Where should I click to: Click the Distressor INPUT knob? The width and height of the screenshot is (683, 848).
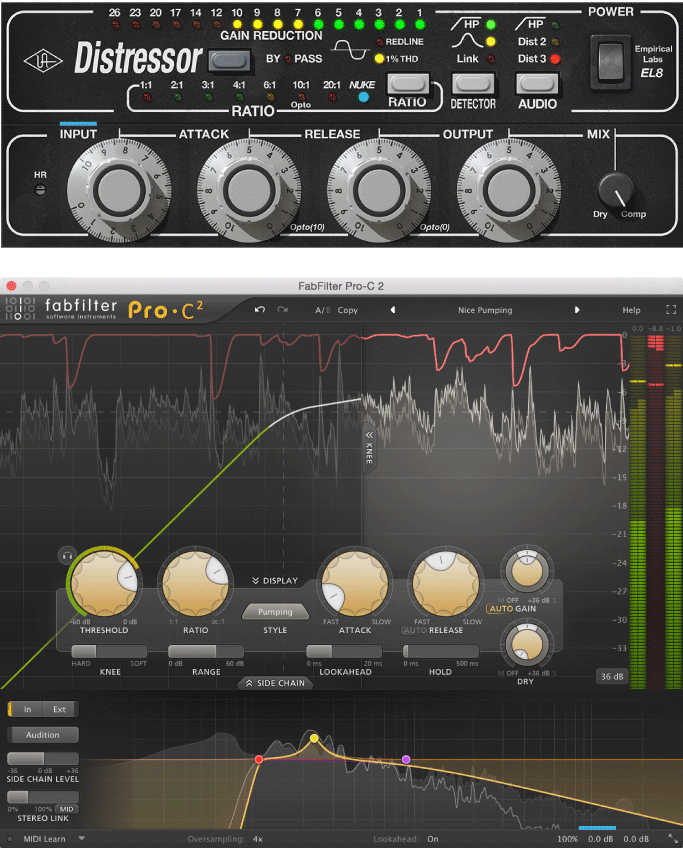point(119,190)
